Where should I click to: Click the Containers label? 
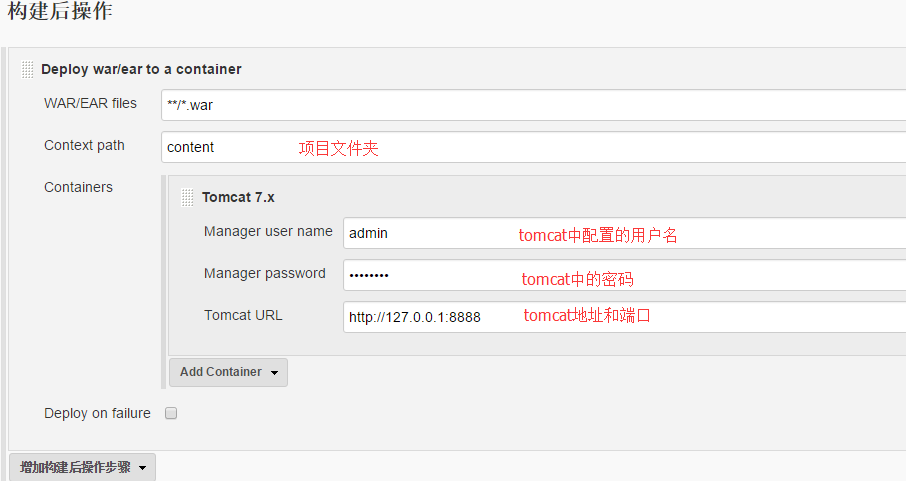click(78, 187)
